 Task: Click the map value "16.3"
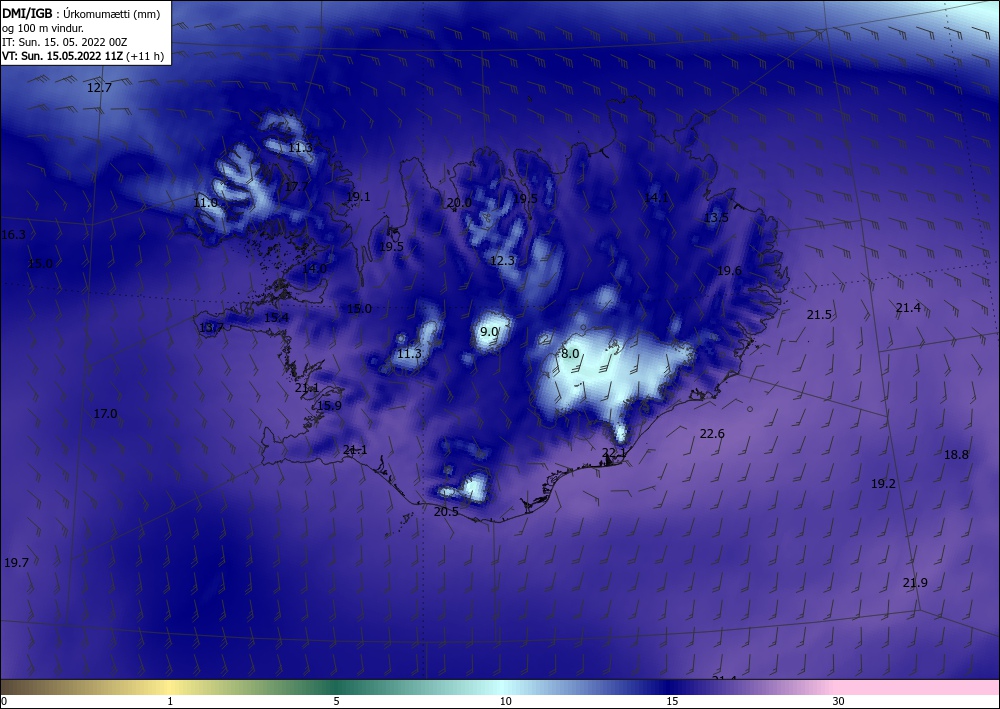click(13, 235)
